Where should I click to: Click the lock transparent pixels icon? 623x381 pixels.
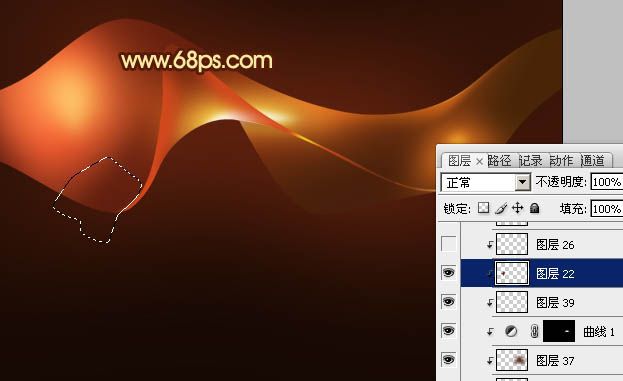483,208
